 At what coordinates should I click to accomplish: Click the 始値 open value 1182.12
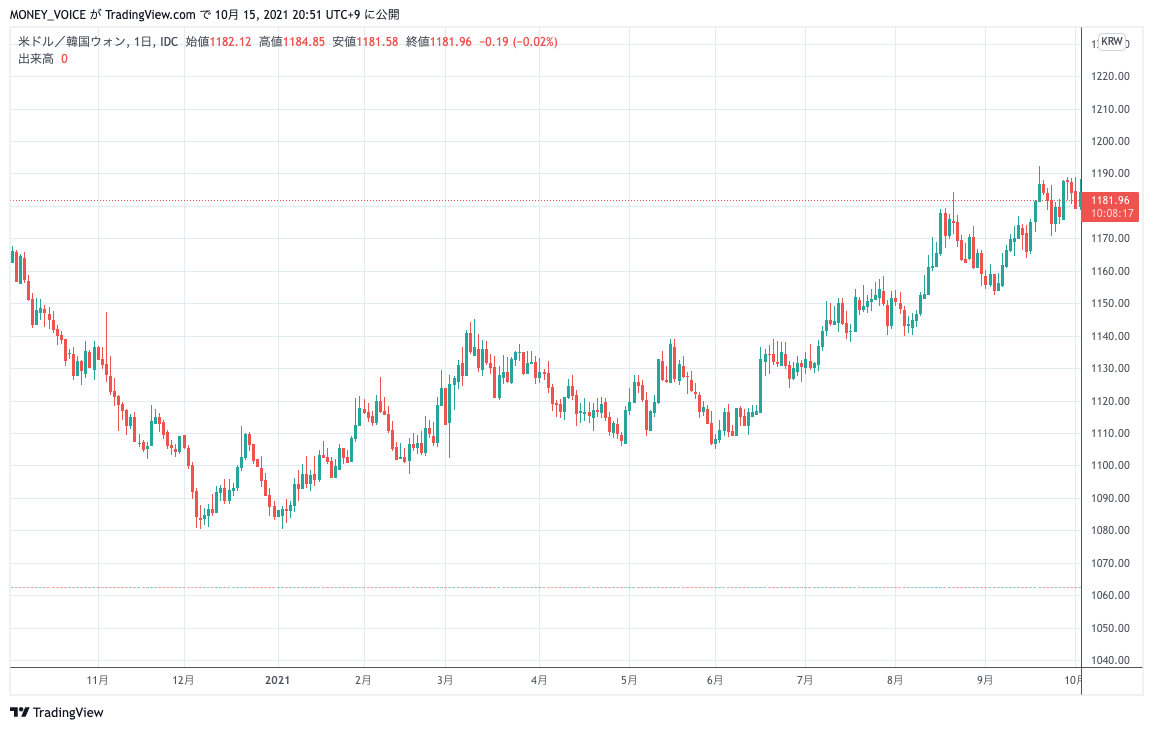pyautogui.click(x=230, y=42)
